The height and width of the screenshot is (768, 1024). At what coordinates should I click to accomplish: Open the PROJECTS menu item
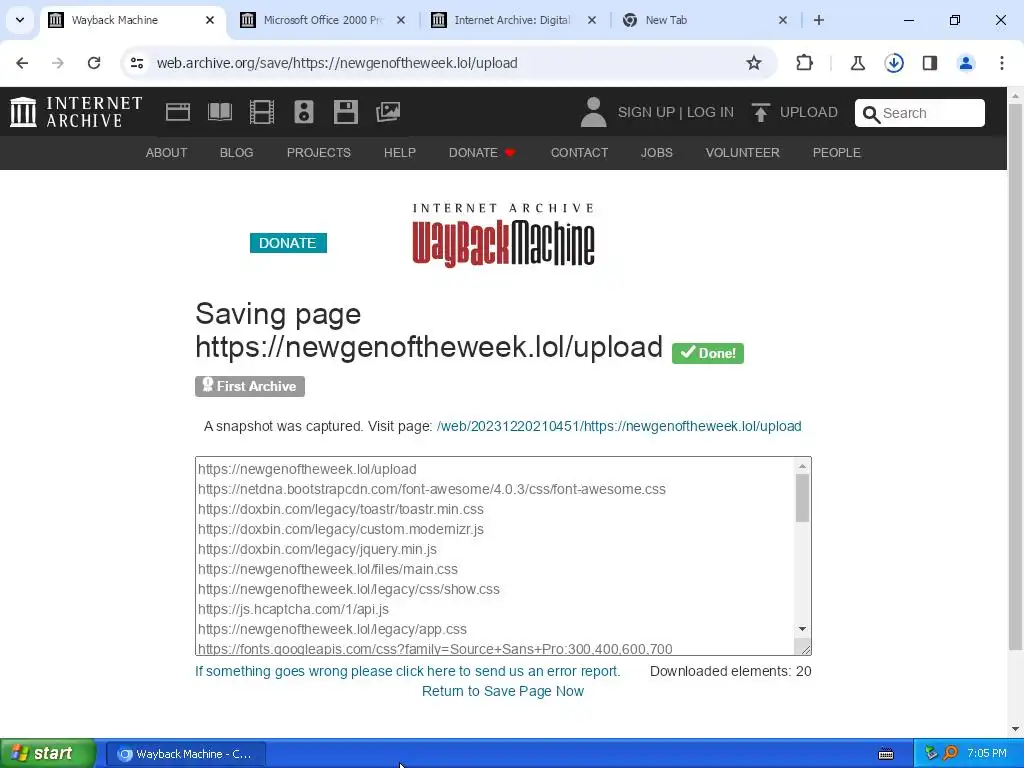pos(319,153)
